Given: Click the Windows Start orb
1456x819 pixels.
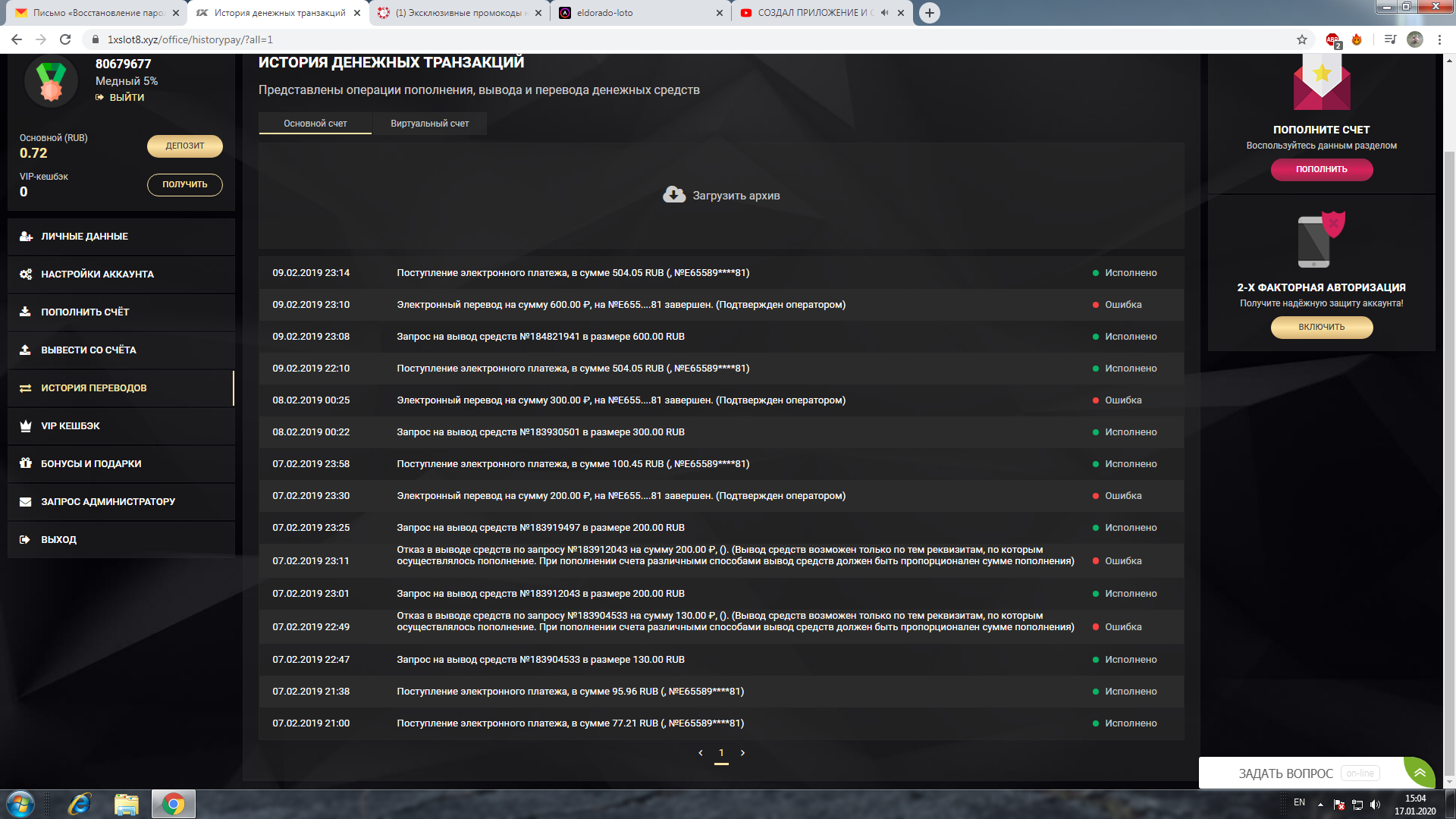Looking at the screenshot, I should click(20, 804).
